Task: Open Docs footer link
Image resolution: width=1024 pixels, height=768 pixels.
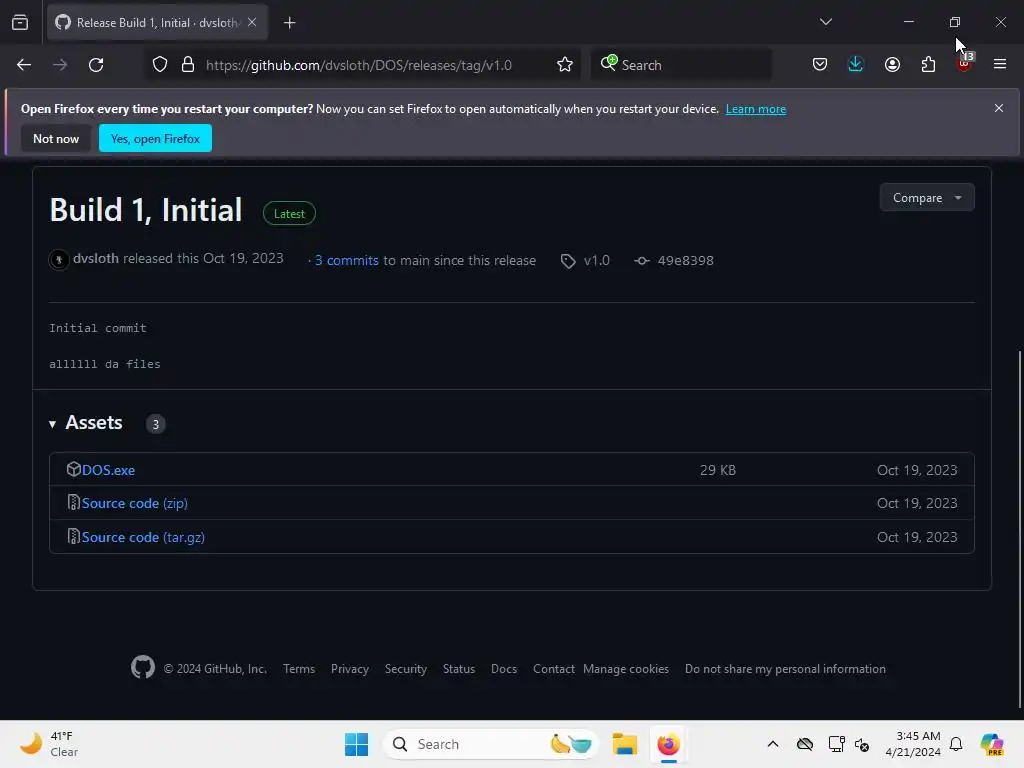Action: click(504, 669)
